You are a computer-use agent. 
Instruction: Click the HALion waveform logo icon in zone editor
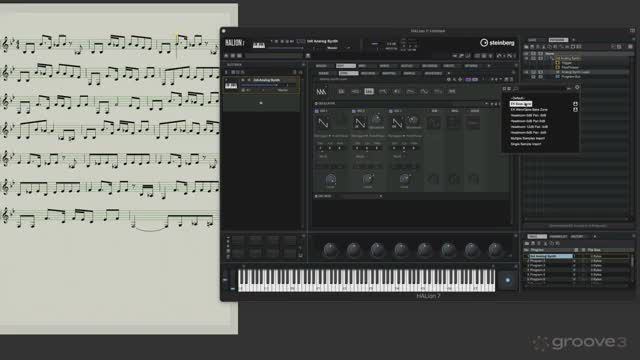(321, 91)
